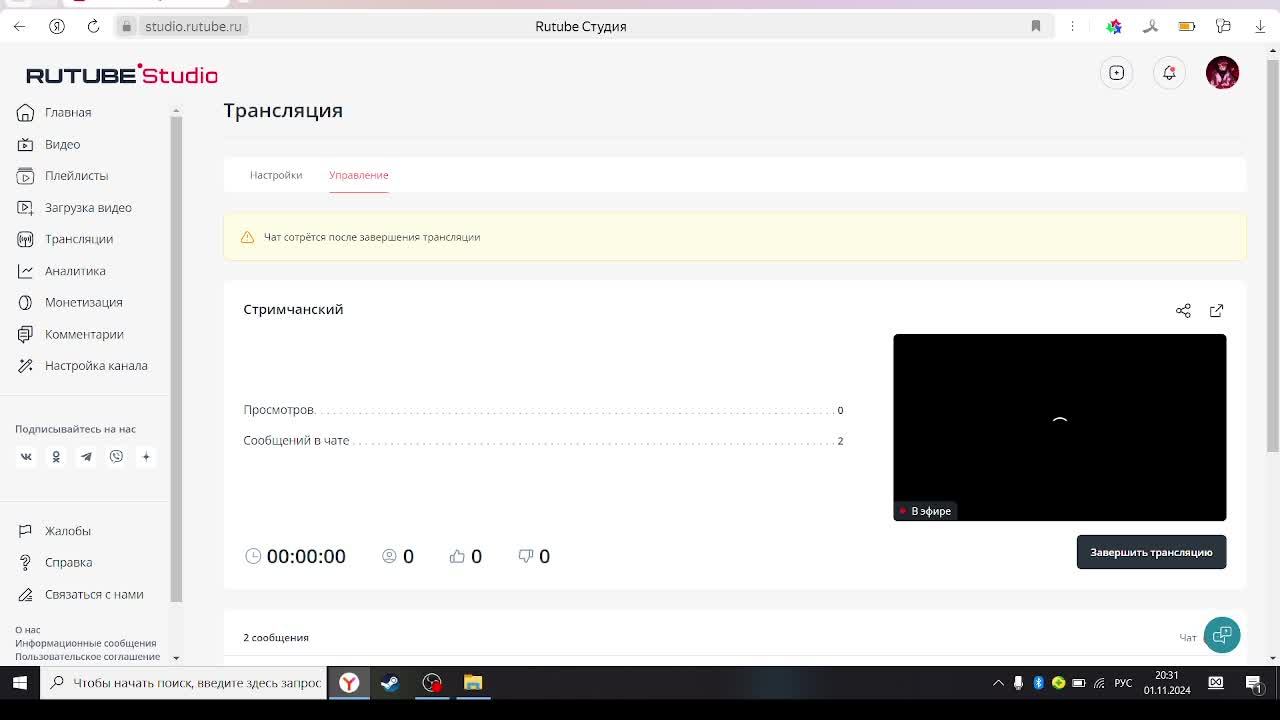Click the В эфире live badge
The width and height of the screenshot is (1280, 720).
pyautogui.click(x=925, y=511)
